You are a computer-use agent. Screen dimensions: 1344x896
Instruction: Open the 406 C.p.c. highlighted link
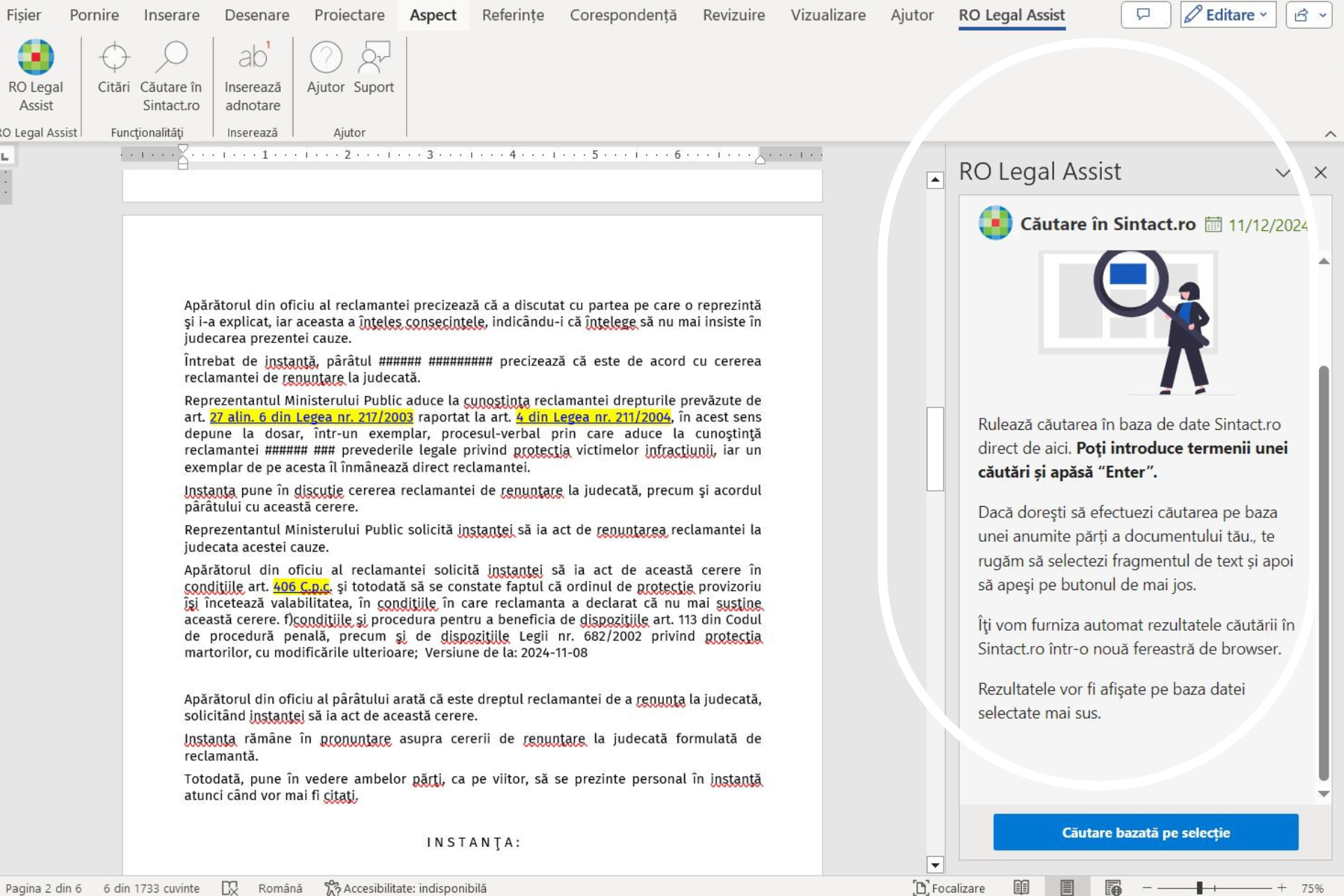pyautogui.click(x=301, y=587)
